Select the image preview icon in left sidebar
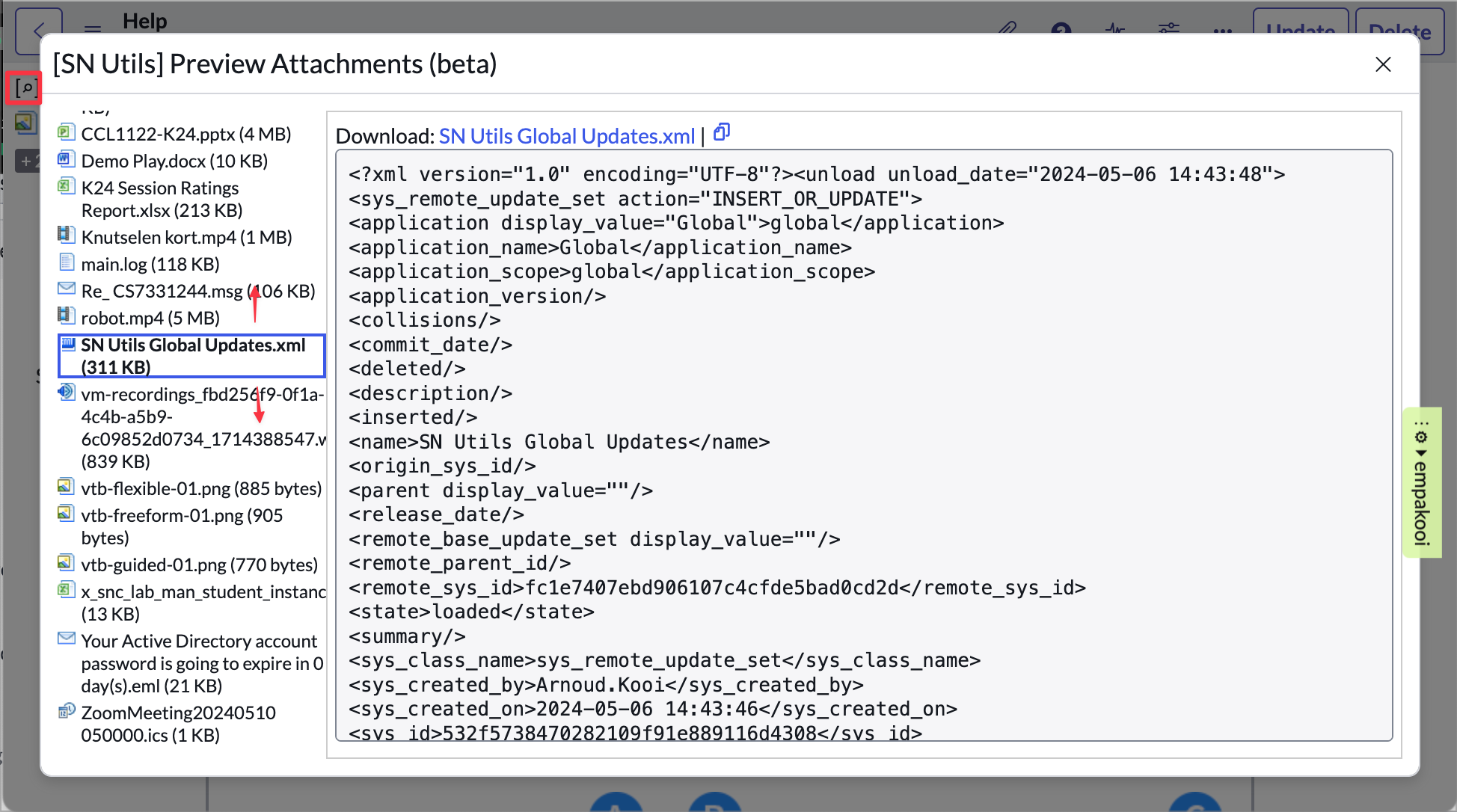1457x812 pixels. (x=25, y=122)
